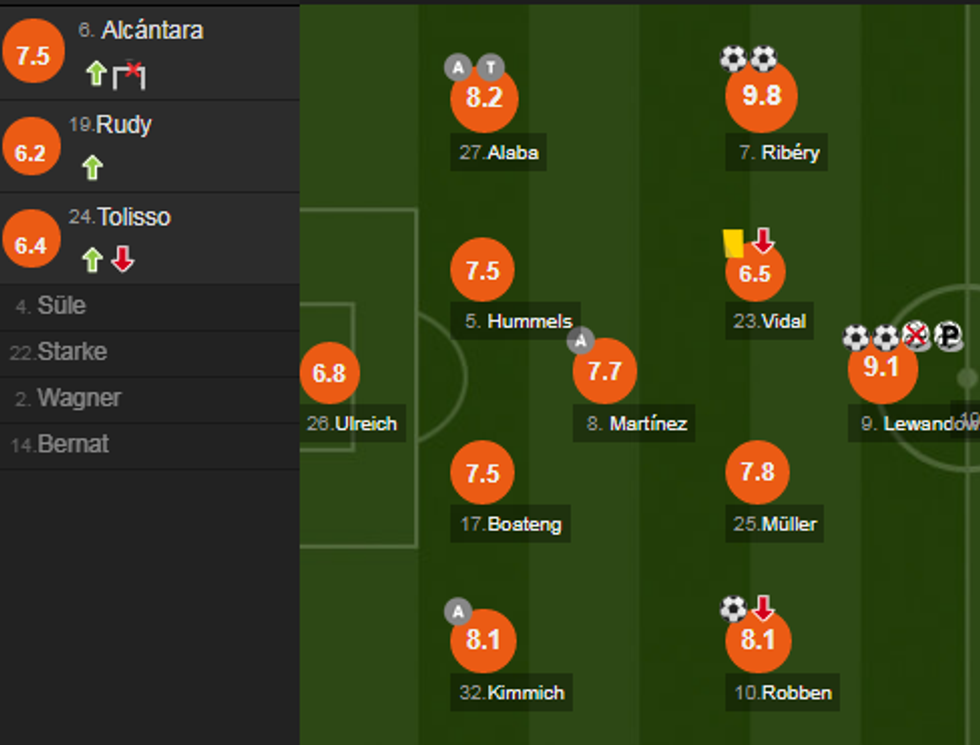The width and height of the screenshot is (980, 745).
Task: Click Robben's red substitution arrow
Action: 763,607
